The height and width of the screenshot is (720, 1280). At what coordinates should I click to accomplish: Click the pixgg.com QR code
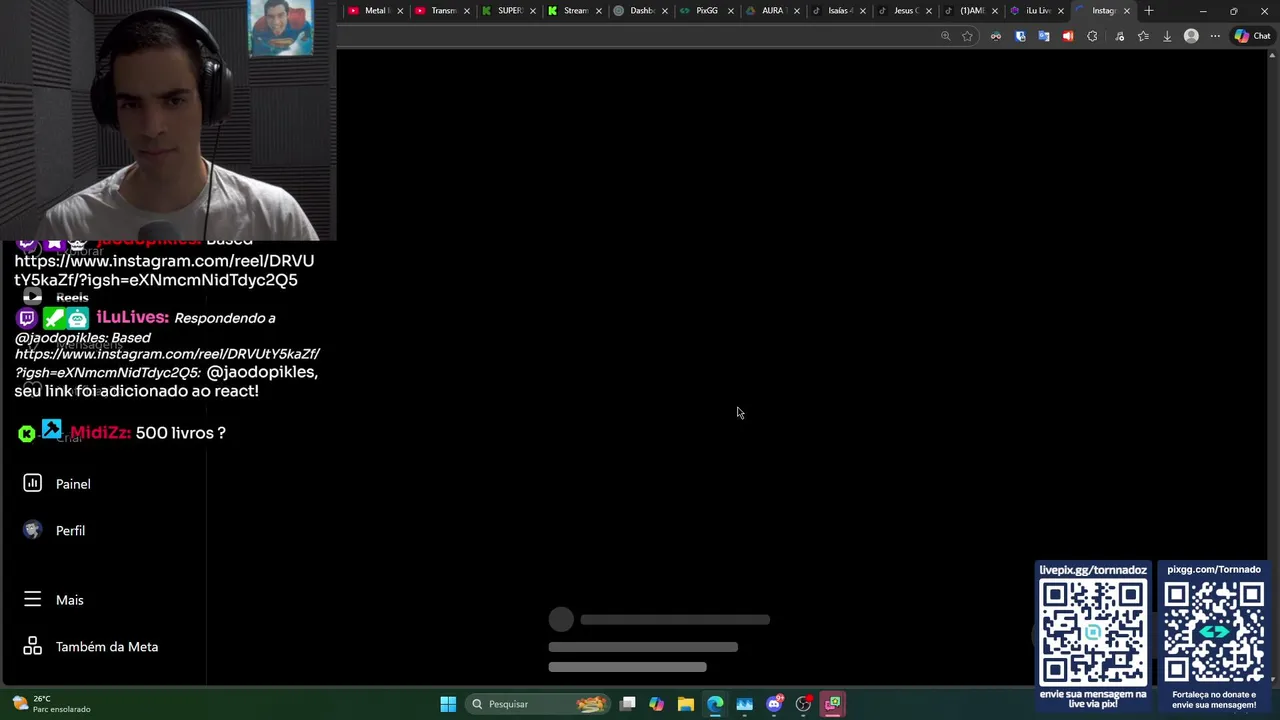pyautogui.click(x=1214, y=632)
